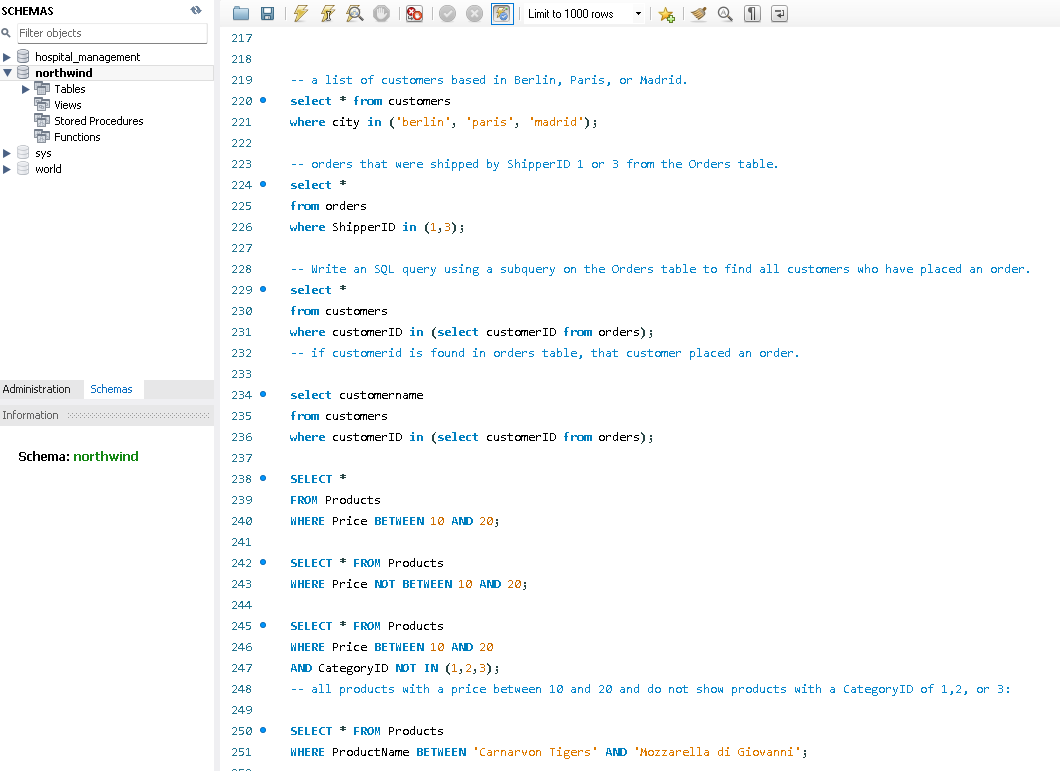The image size is (1060, 771).
Task: Save the script to file
Action: 267,14
